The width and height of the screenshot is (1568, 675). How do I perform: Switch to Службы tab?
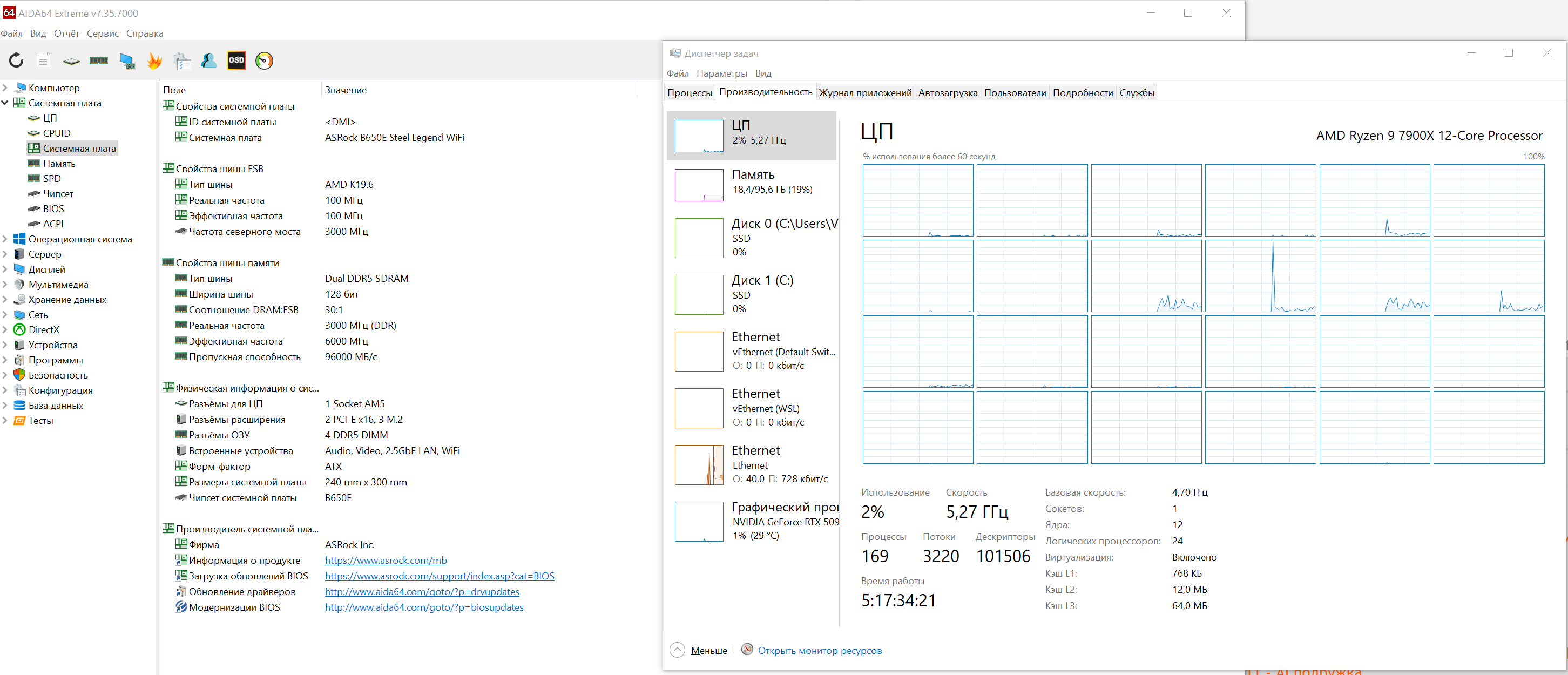(1137, 92)
